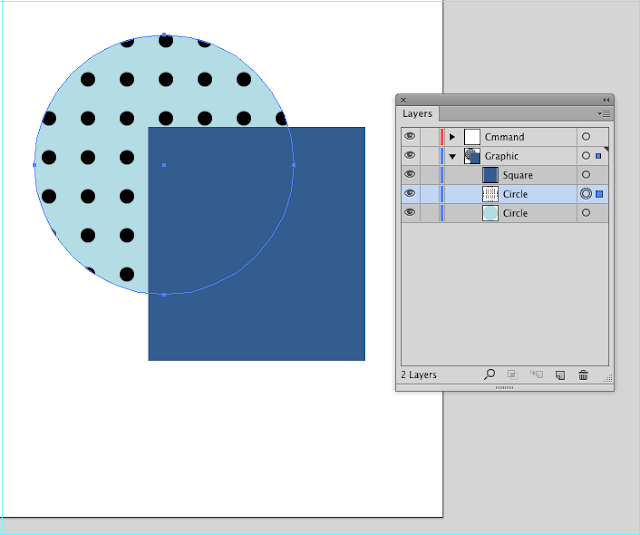Click the selection indicator square on Graphic layer

point(598,156)
